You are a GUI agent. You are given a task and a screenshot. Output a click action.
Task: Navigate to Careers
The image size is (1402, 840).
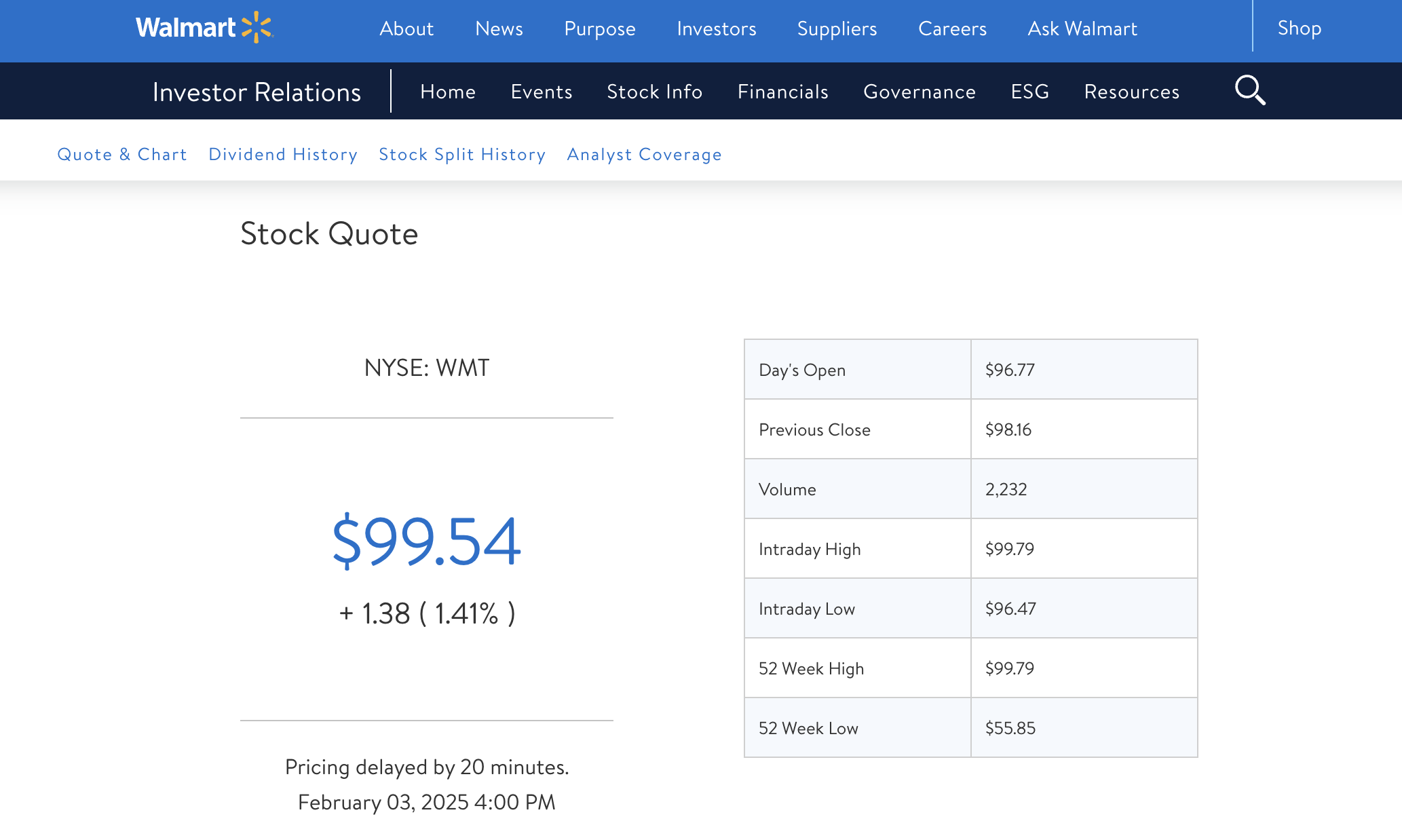click(952, 28)
